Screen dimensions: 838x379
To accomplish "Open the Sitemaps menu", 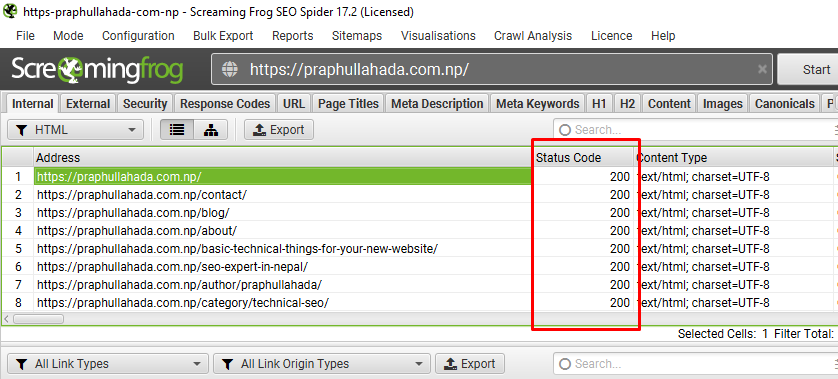I will tap(357, 36).
